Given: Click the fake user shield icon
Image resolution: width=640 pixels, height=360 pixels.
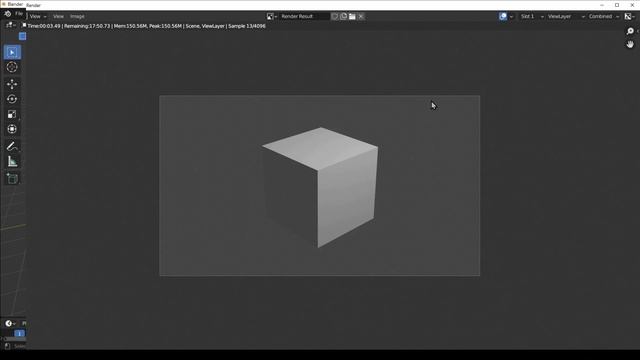Looking at the screenshot, I should tap(335, 16).
